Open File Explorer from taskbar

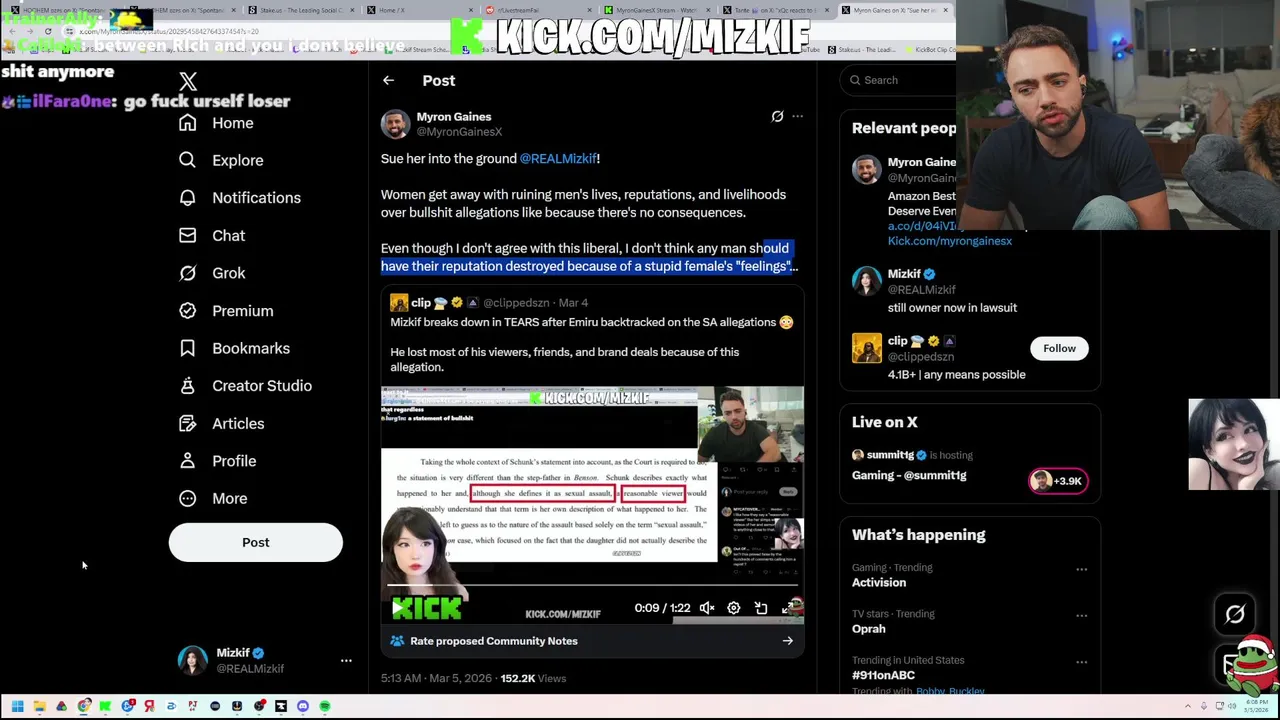(x=39, y=707)
